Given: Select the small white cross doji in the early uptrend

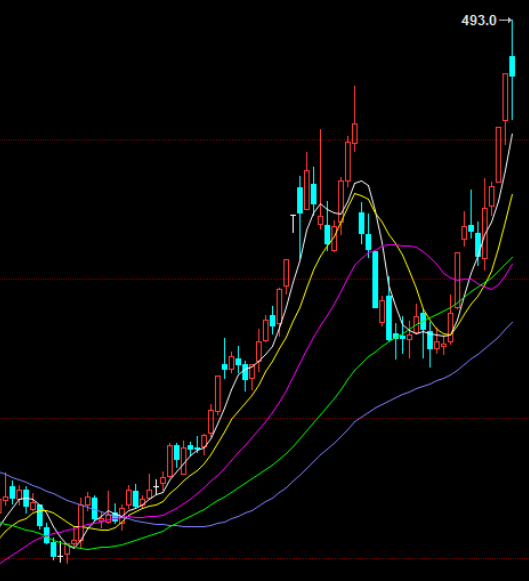Looking at the screenshot, I should [x=156, y=487].
